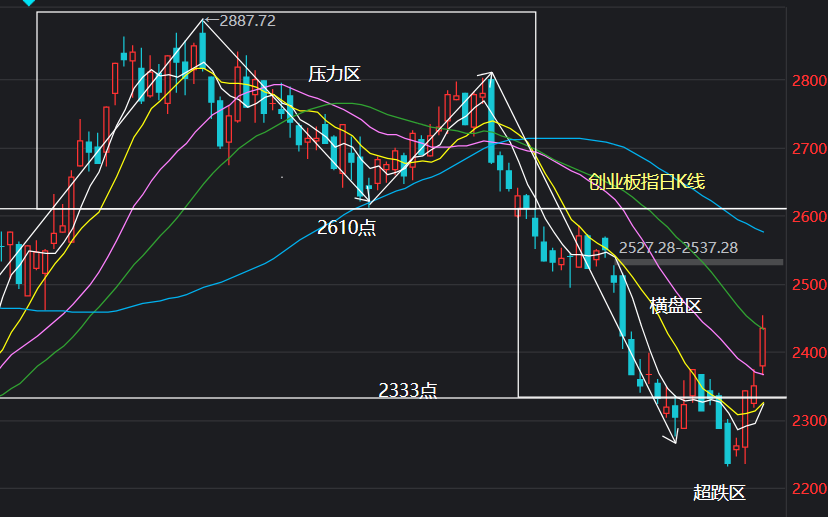Click the gray gap bar beside 2527.28-2537.28

(x=701, y=262)
